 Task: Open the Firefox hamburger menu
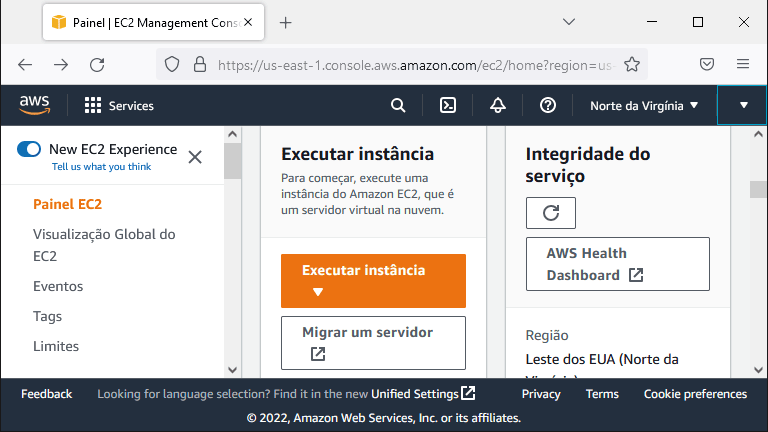pos(743,64)
